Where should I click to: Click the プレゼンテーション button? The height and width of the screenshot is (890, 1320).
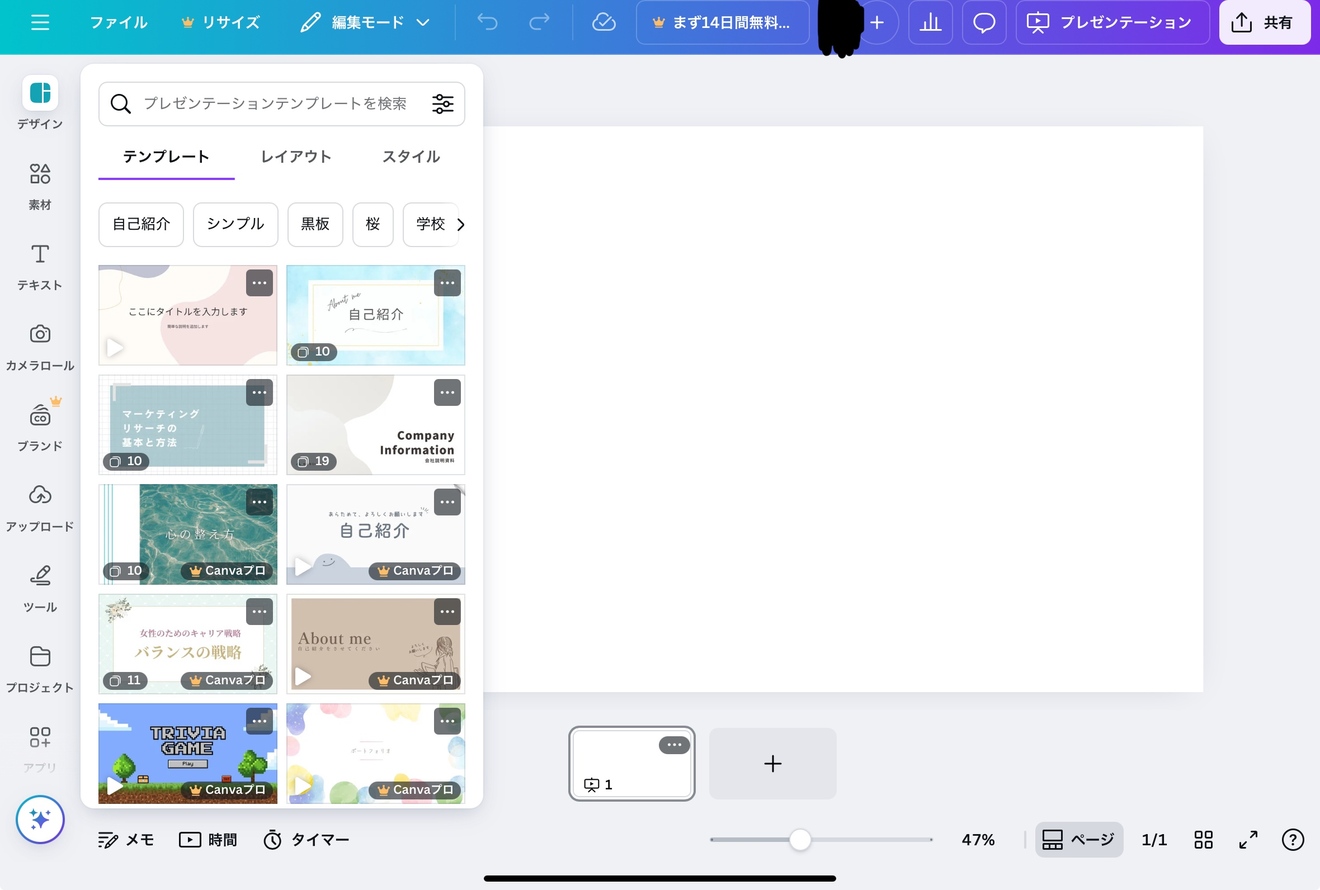[1112, 22]
